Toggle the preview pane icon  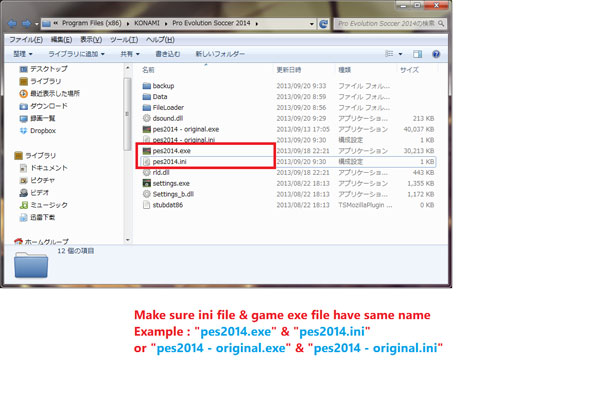coord(417,54)
